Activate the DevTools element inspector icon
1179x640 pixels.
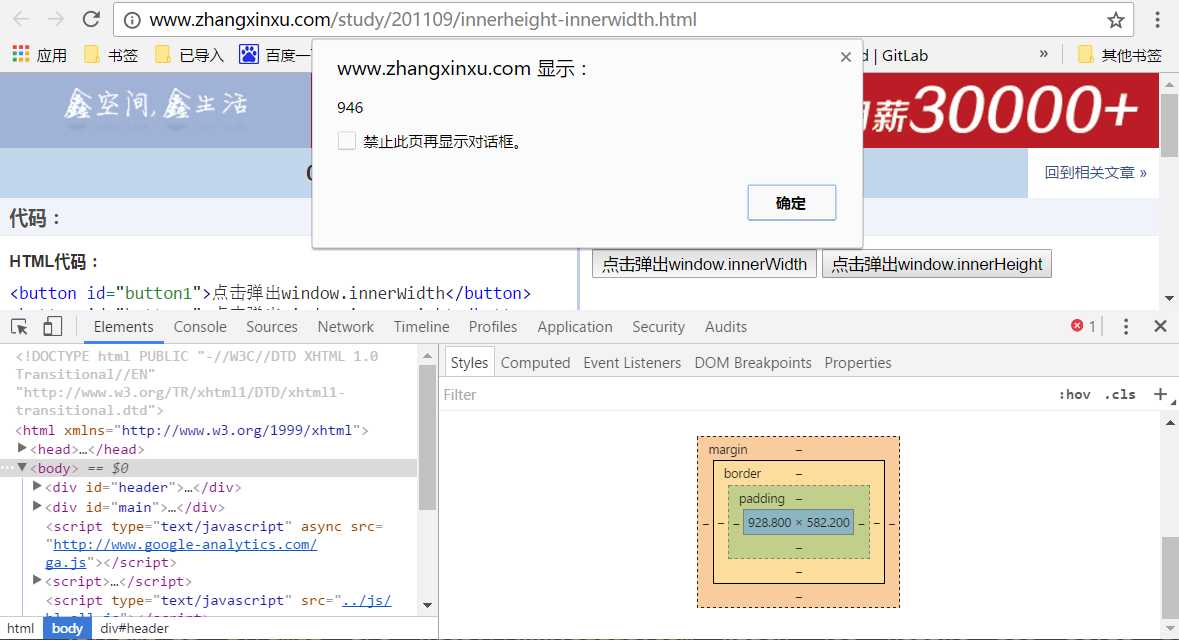20,326
